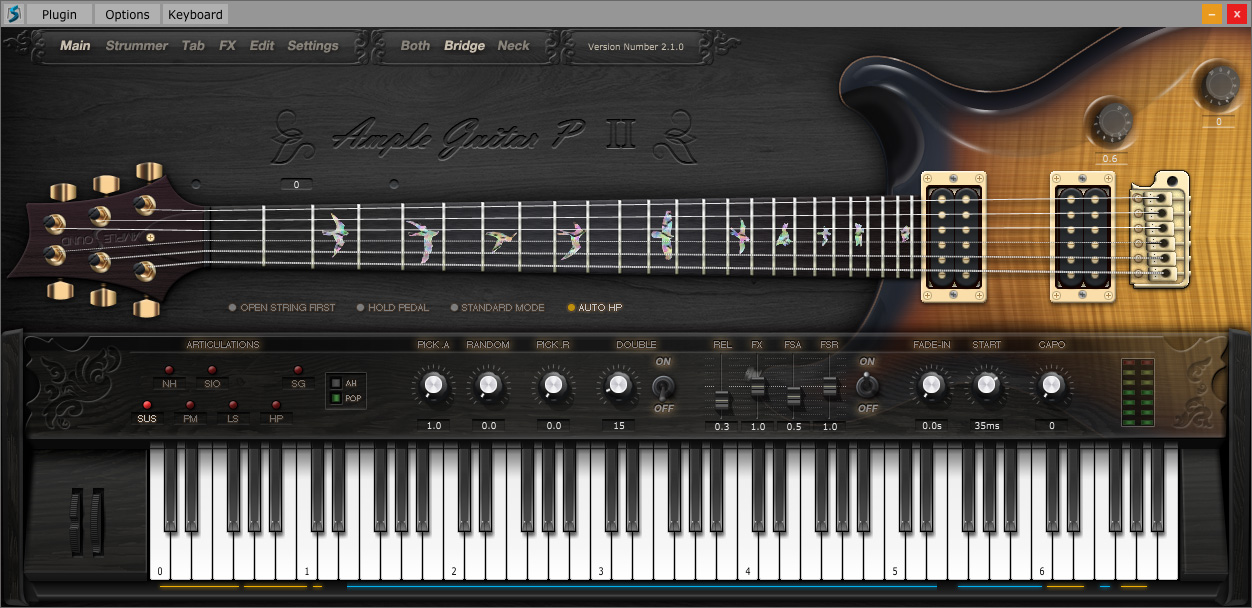Click the DOUBLE value field 15
The image size is (1252, 608).
(x=618, y=426)
